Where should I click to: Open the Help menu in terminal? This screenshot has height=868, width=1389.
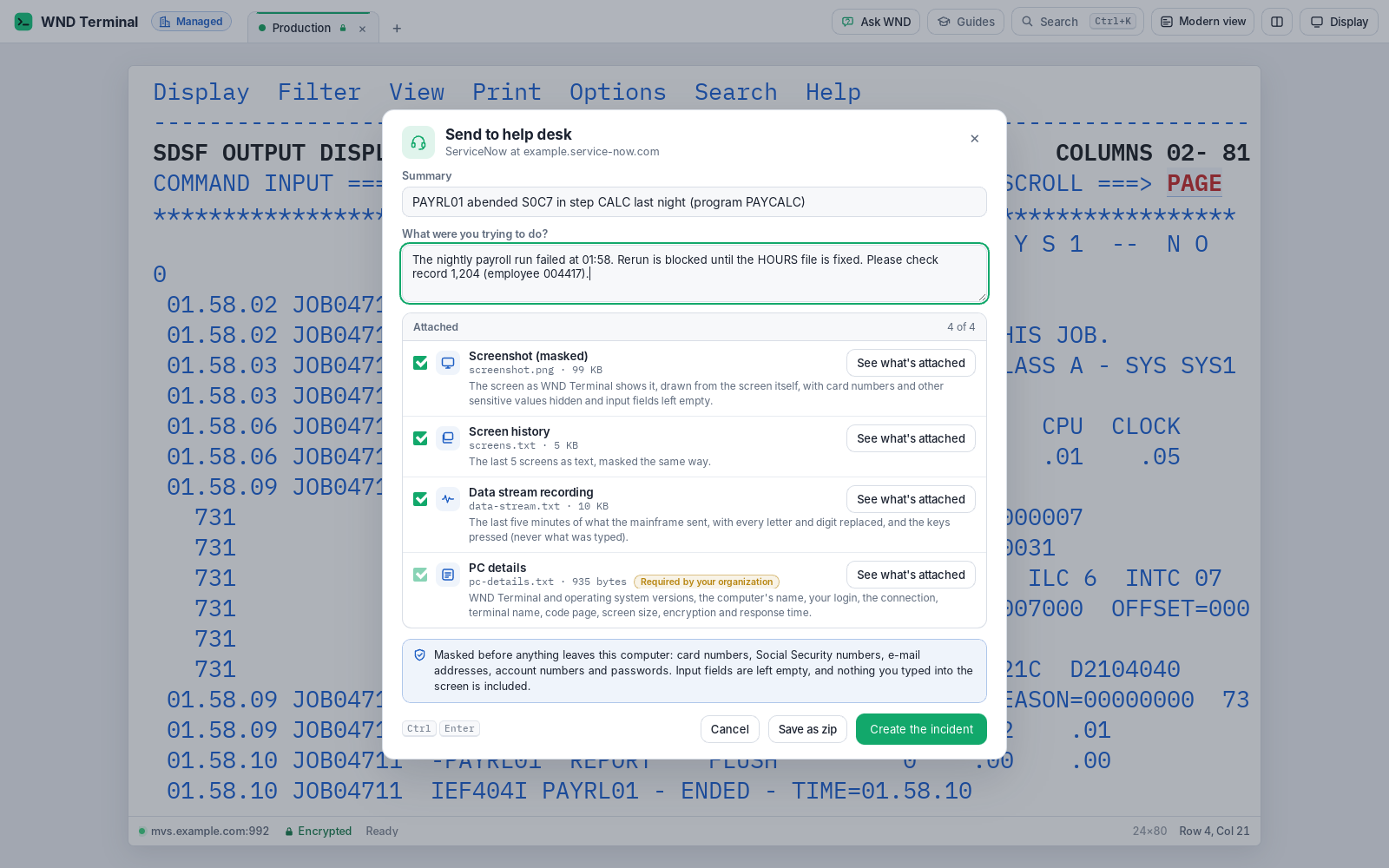coord(833,92)
